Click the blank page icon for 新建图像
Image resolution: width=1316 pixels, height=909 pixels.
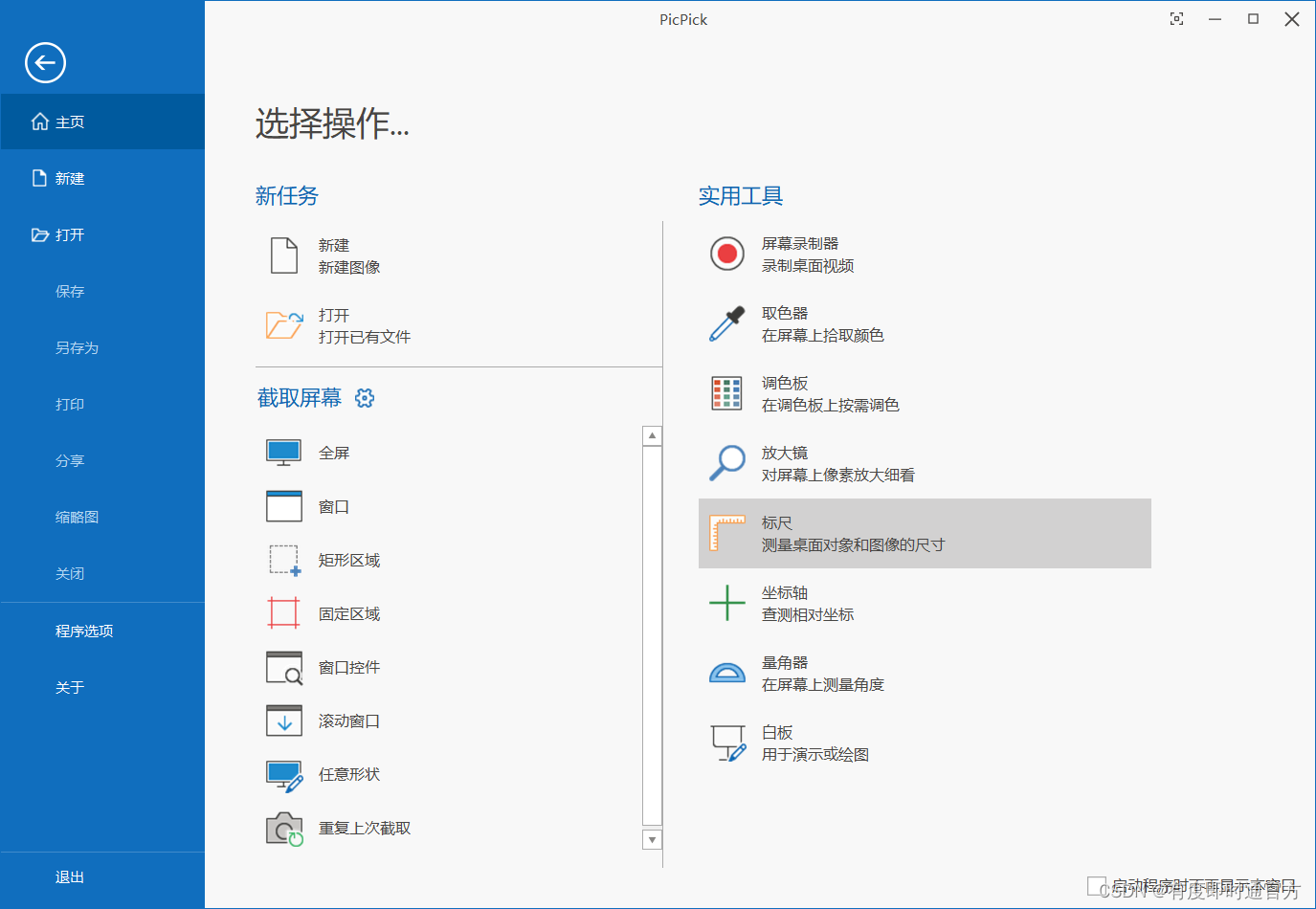(x=284, y=255)
